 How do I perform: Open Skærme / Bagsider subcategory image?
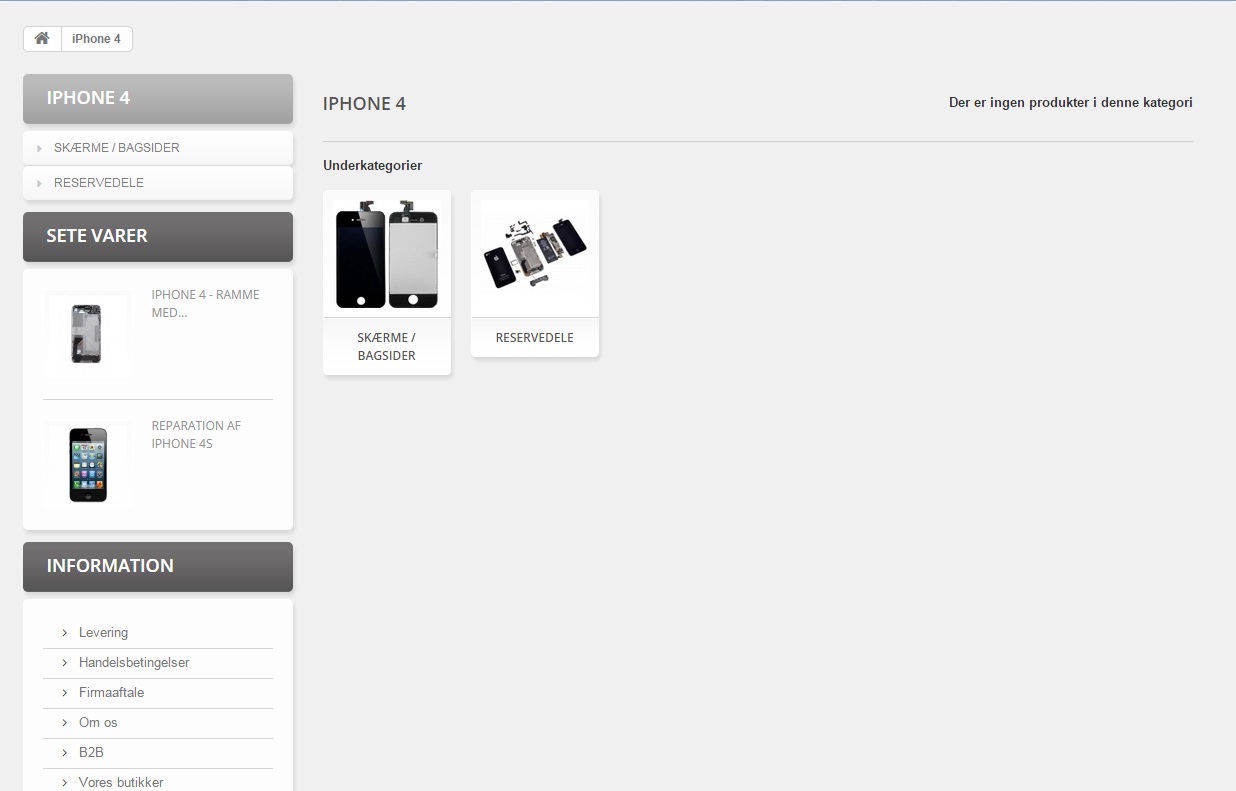tap(387, 254)
